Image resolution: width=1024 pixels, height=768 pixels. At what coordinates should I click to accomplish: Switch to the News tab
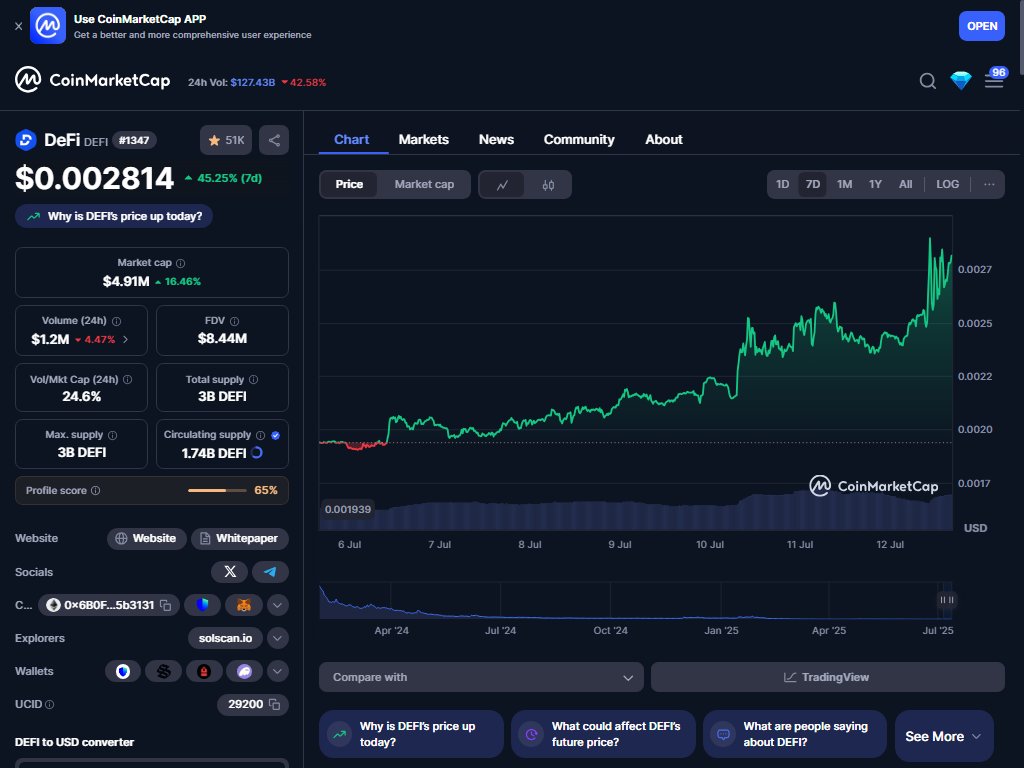point(496,139)
